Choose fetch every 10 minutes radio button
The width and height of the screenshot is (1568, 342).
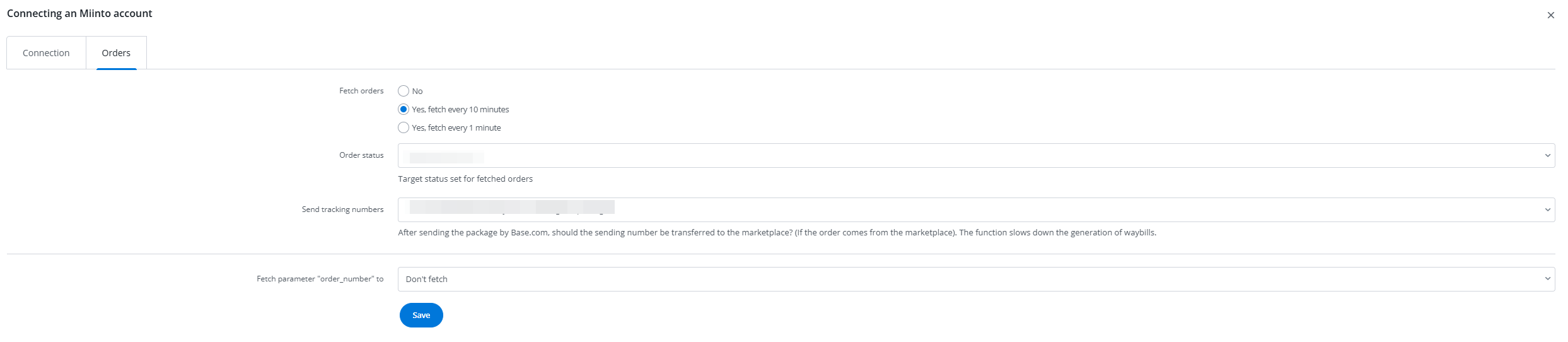click(x=404, y=109)
